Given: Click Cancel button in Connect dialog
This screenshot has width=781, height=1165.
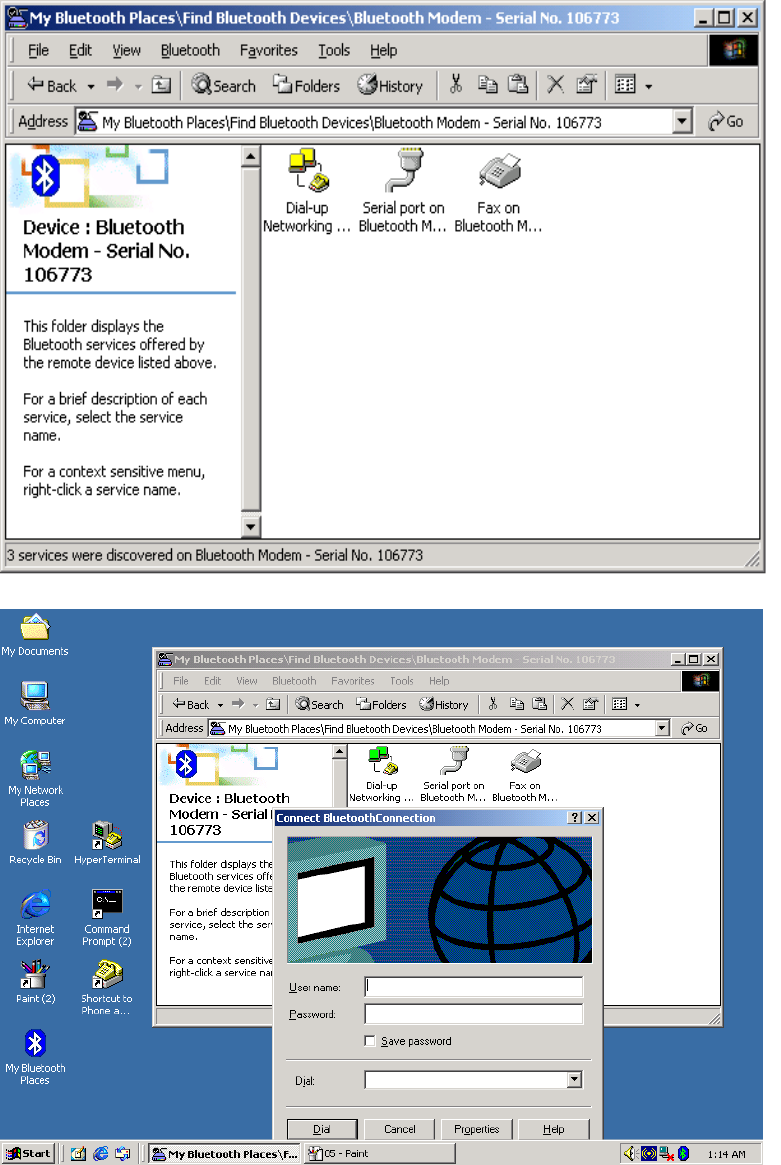Looking at the screenshot, I should pyautogui.click(x=399, y=1129).
